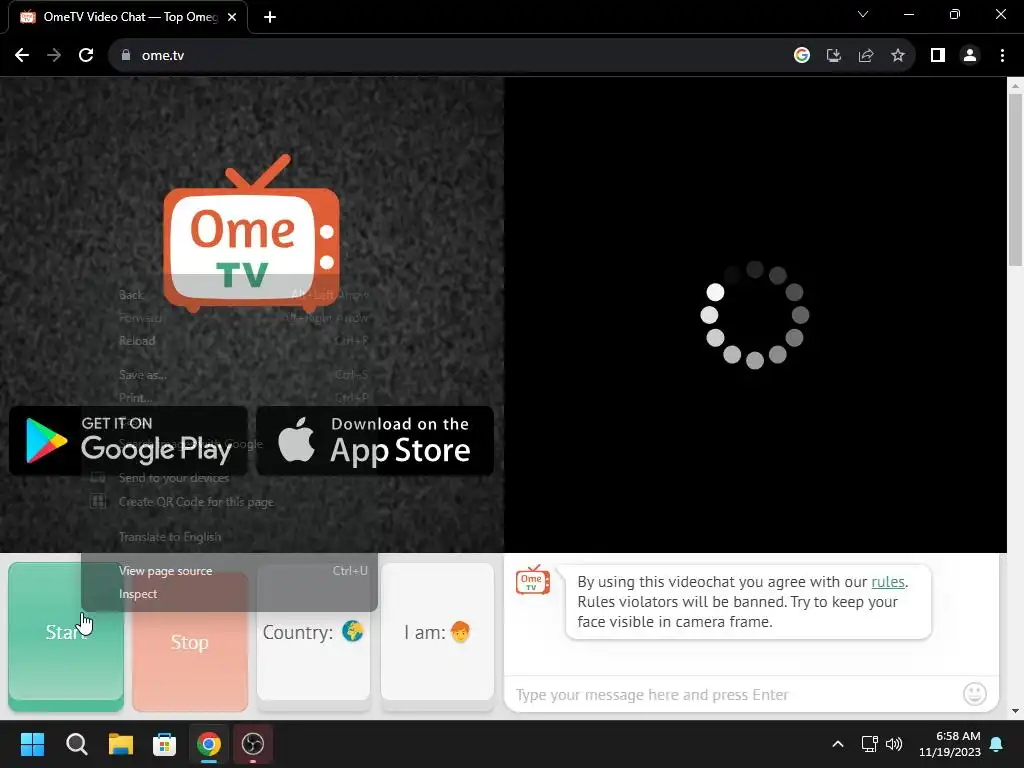The width and height of the screenshot is (1024, 768).
Task: Select the OmeTV Video Chat tab
Action: 128,17
